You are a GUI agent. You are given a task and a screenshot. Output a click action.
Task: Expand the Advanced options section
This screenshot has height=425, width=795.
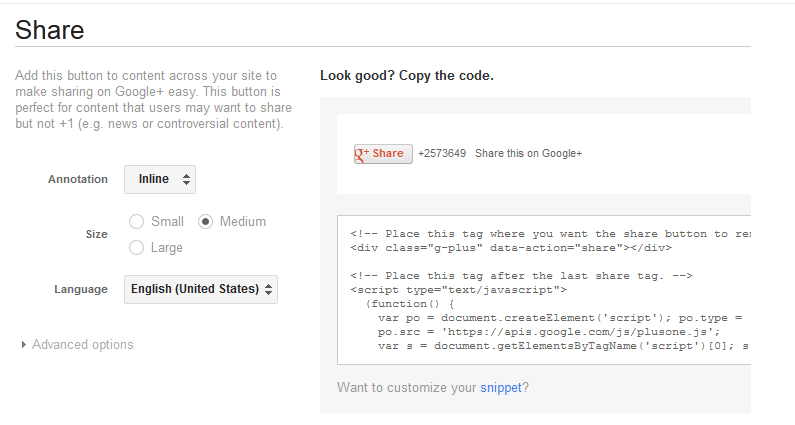pyautogui.click(x=77, y=345)
